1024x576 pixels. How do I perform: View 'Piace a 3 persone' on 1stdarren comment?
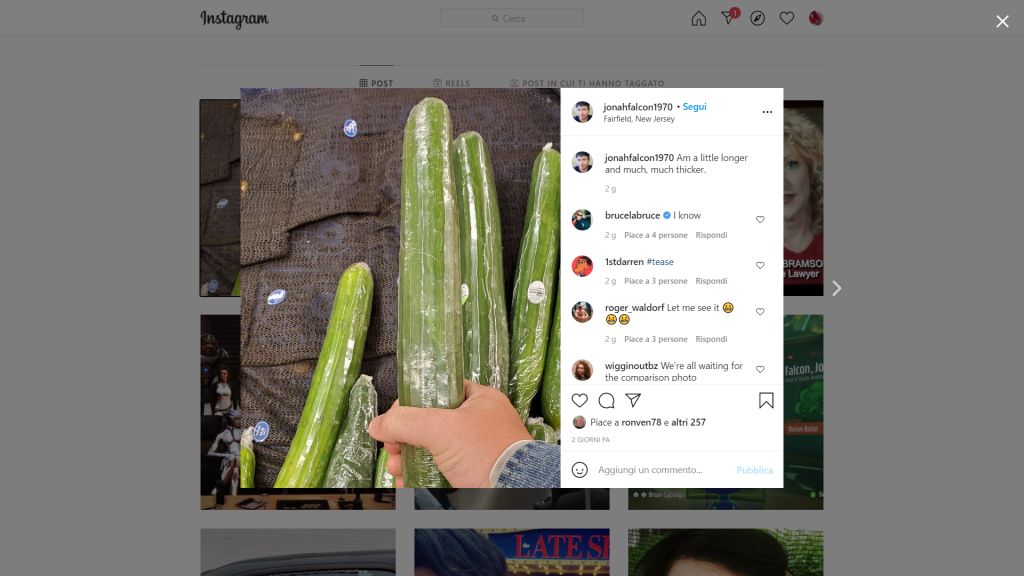click(656, 281)
